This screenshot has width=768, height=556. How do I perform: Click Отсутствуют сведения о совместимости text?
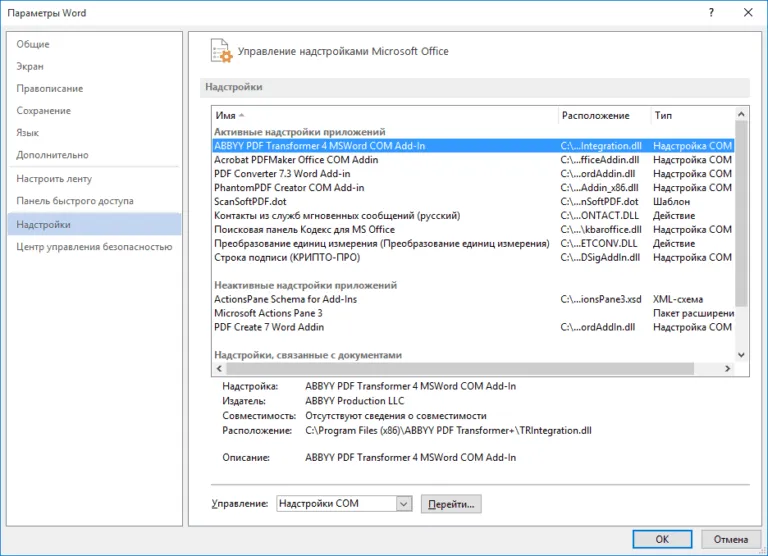click(396, 416)
